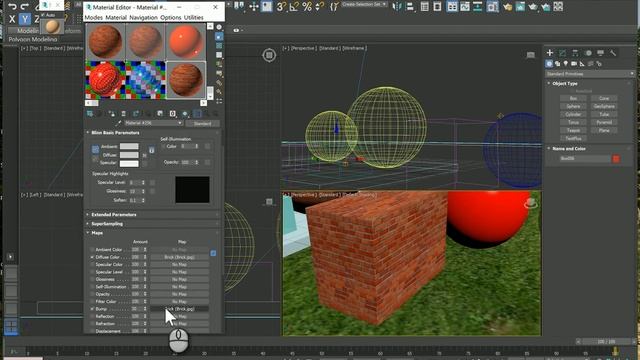Click the Cylinder primitive button
Image resolution: width=640 pixels, height=360 pixels.
(573, 114)
